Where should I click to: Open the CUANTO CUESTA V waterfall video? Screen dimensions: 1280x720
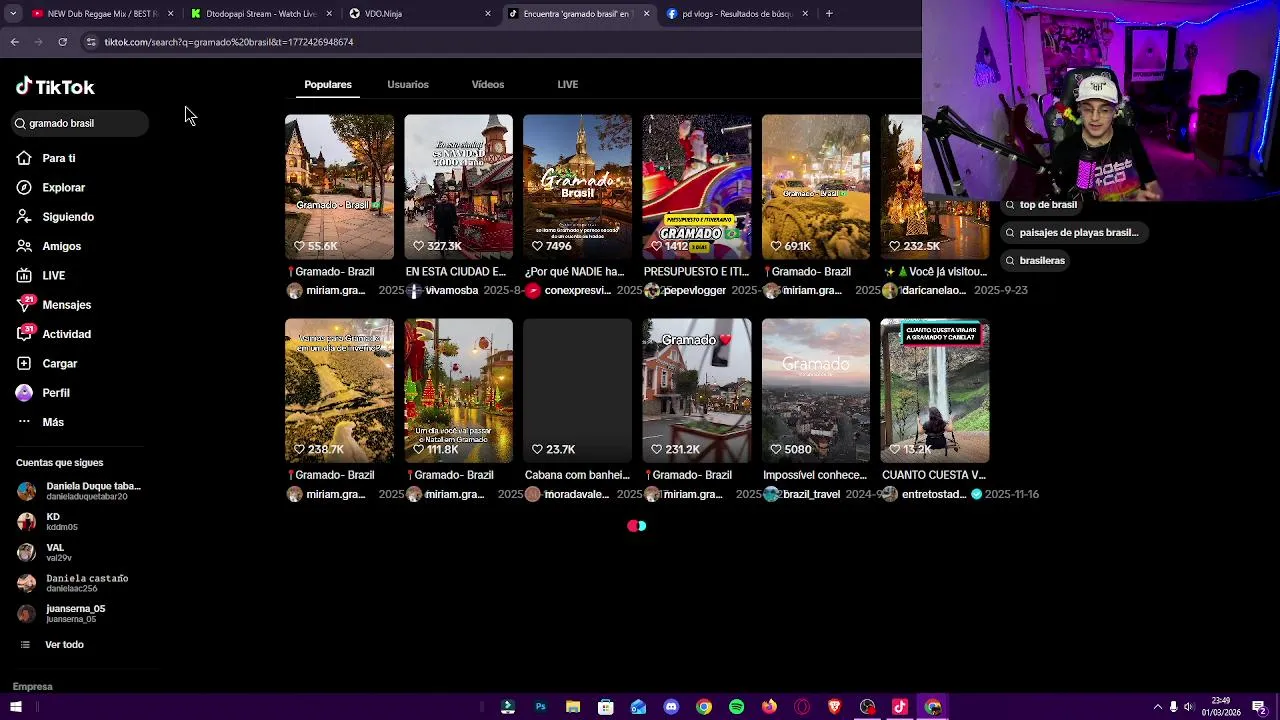pyautogui.click(x=934, y=390)
